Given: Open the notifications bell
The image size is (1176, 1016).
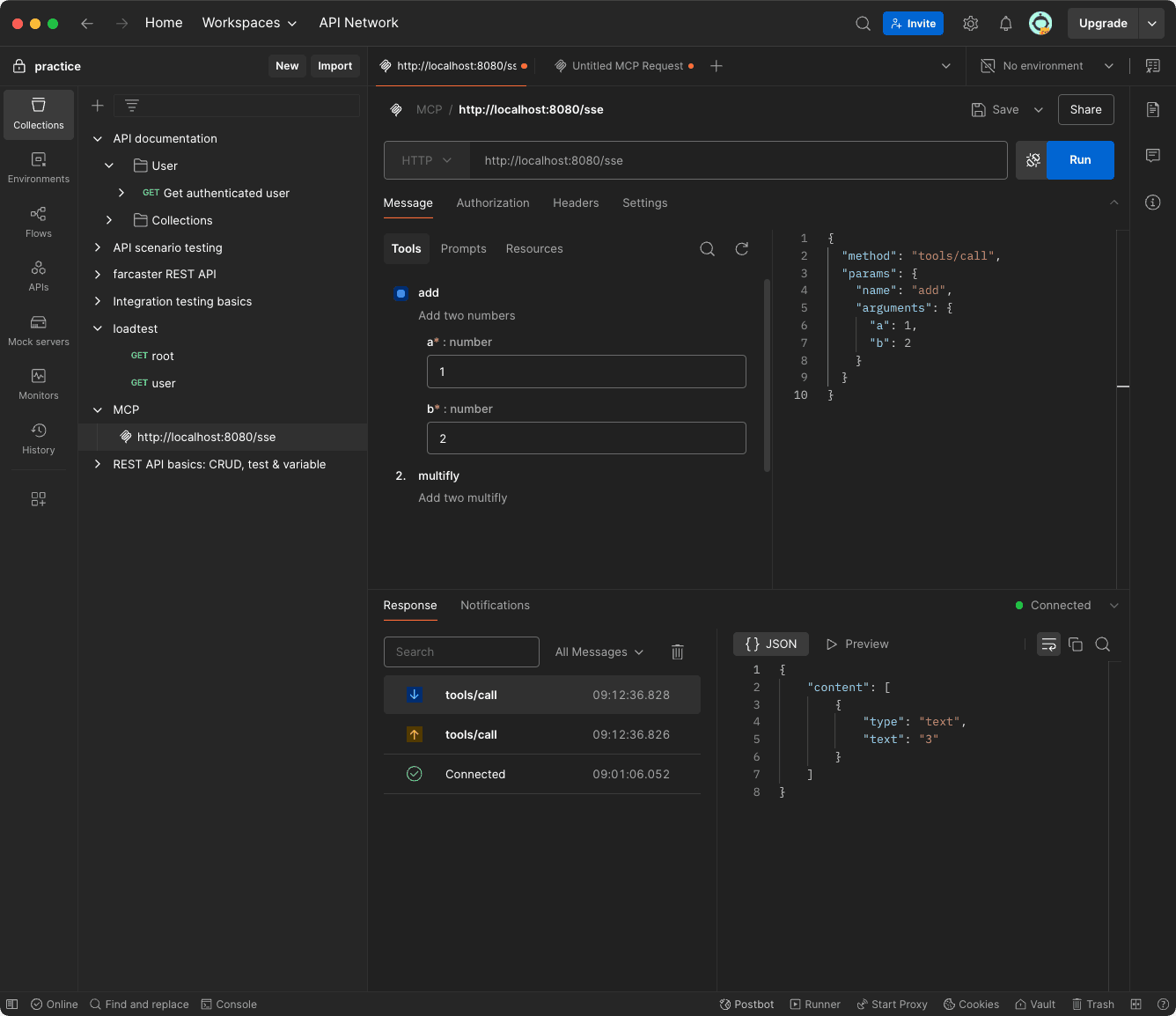Looking at the screenshot, I should click(x=1006, y=24).
